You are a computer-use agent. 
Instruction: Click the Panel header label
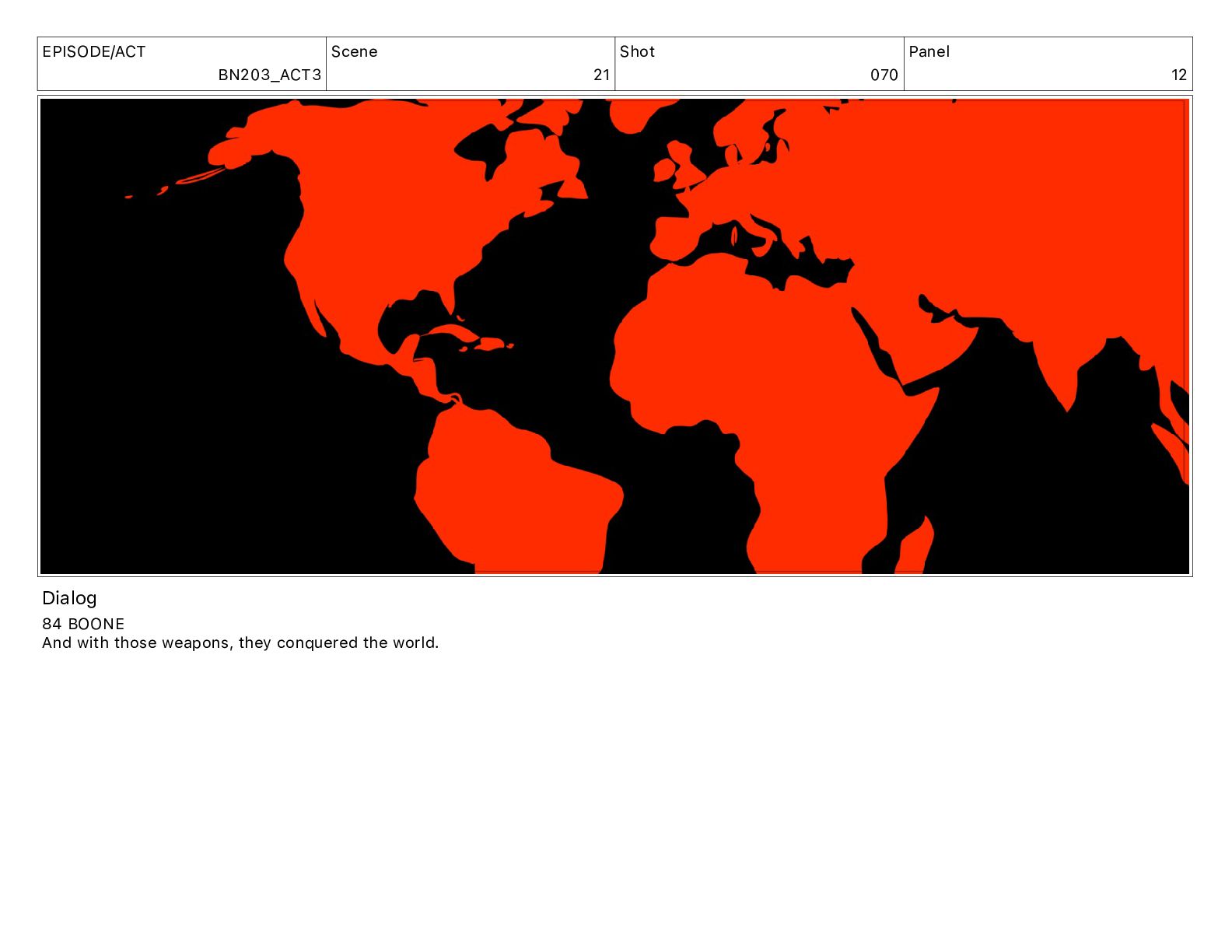point(929,52)
